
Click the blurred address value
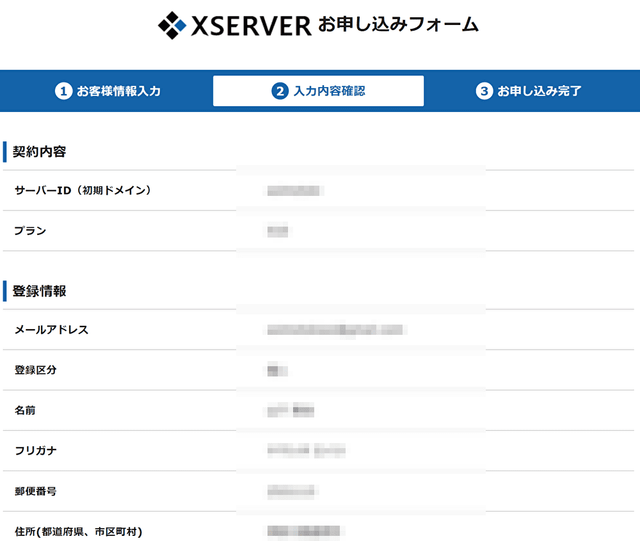click(x=304, y=531)
